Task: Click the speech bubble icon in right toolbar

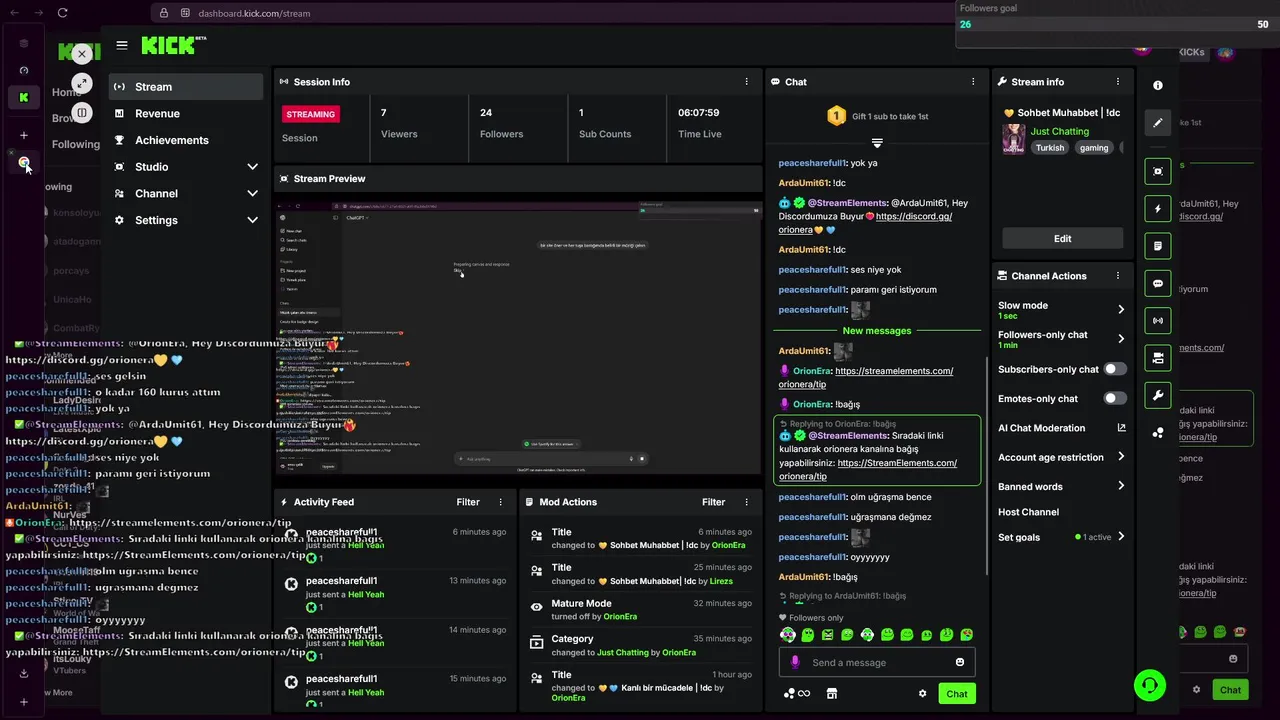Action: point(1158,283)
